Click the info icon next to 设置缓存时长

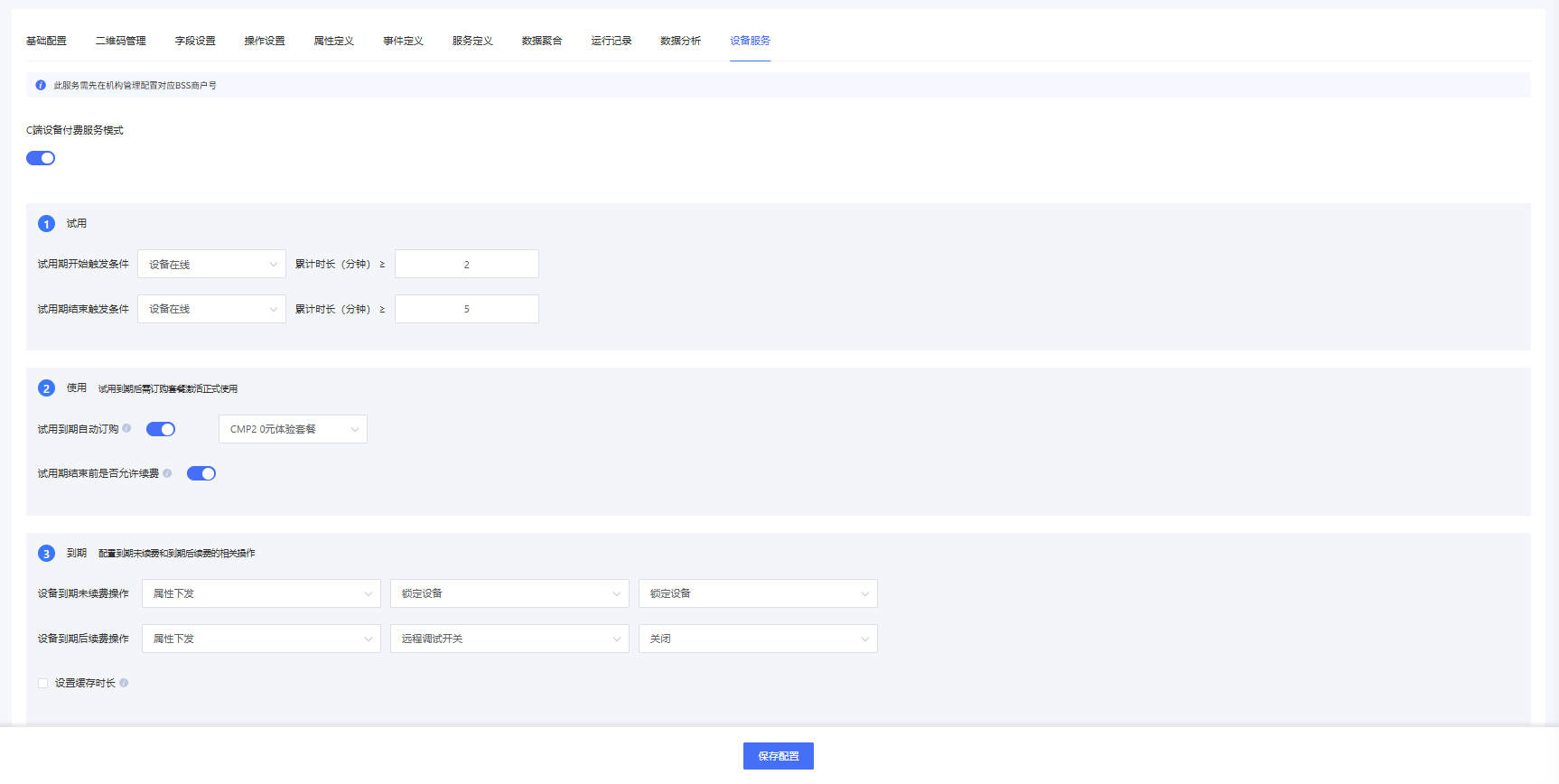point(124,683)
